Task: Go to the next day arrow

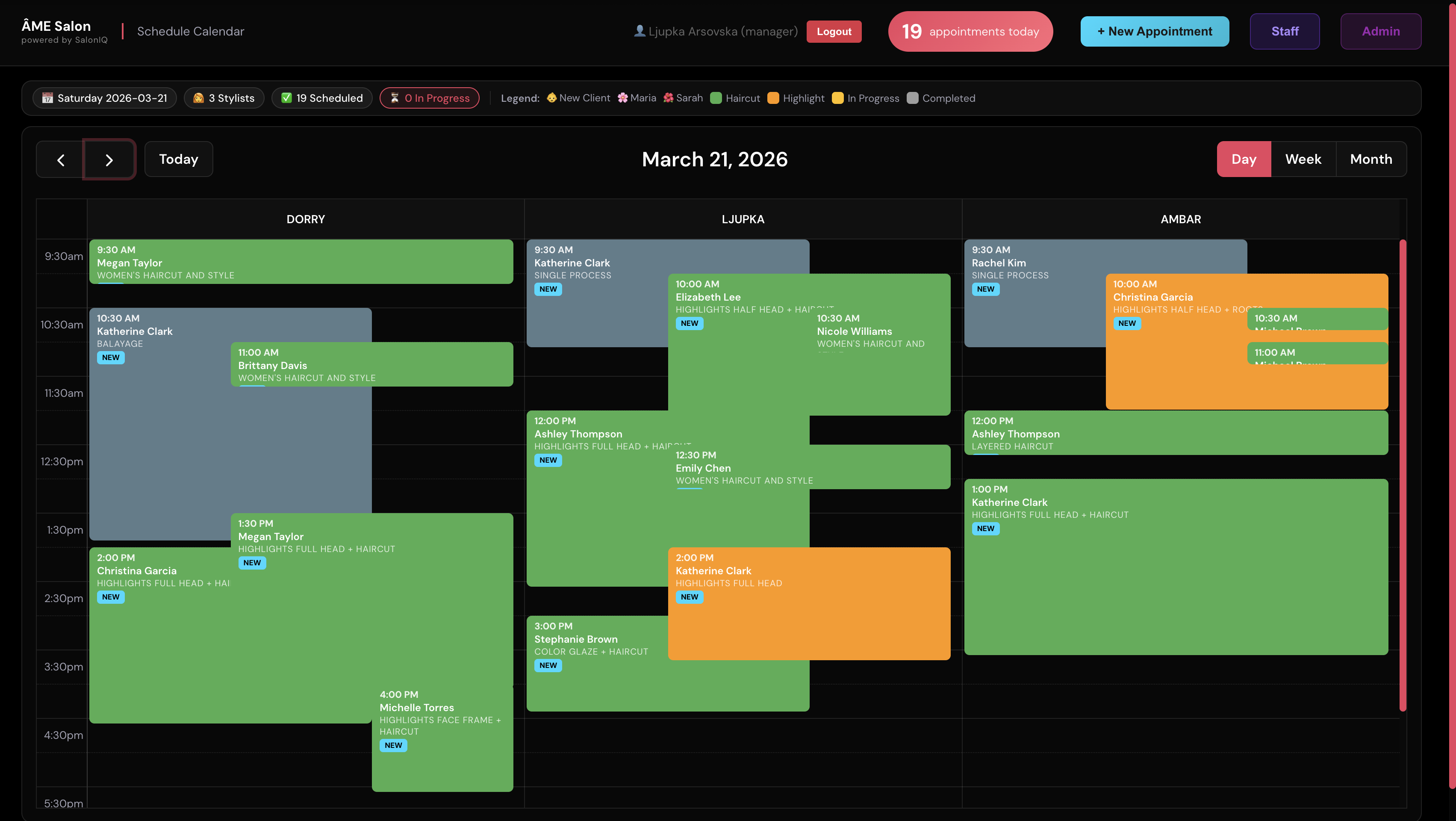Action: tap(109, 159)
